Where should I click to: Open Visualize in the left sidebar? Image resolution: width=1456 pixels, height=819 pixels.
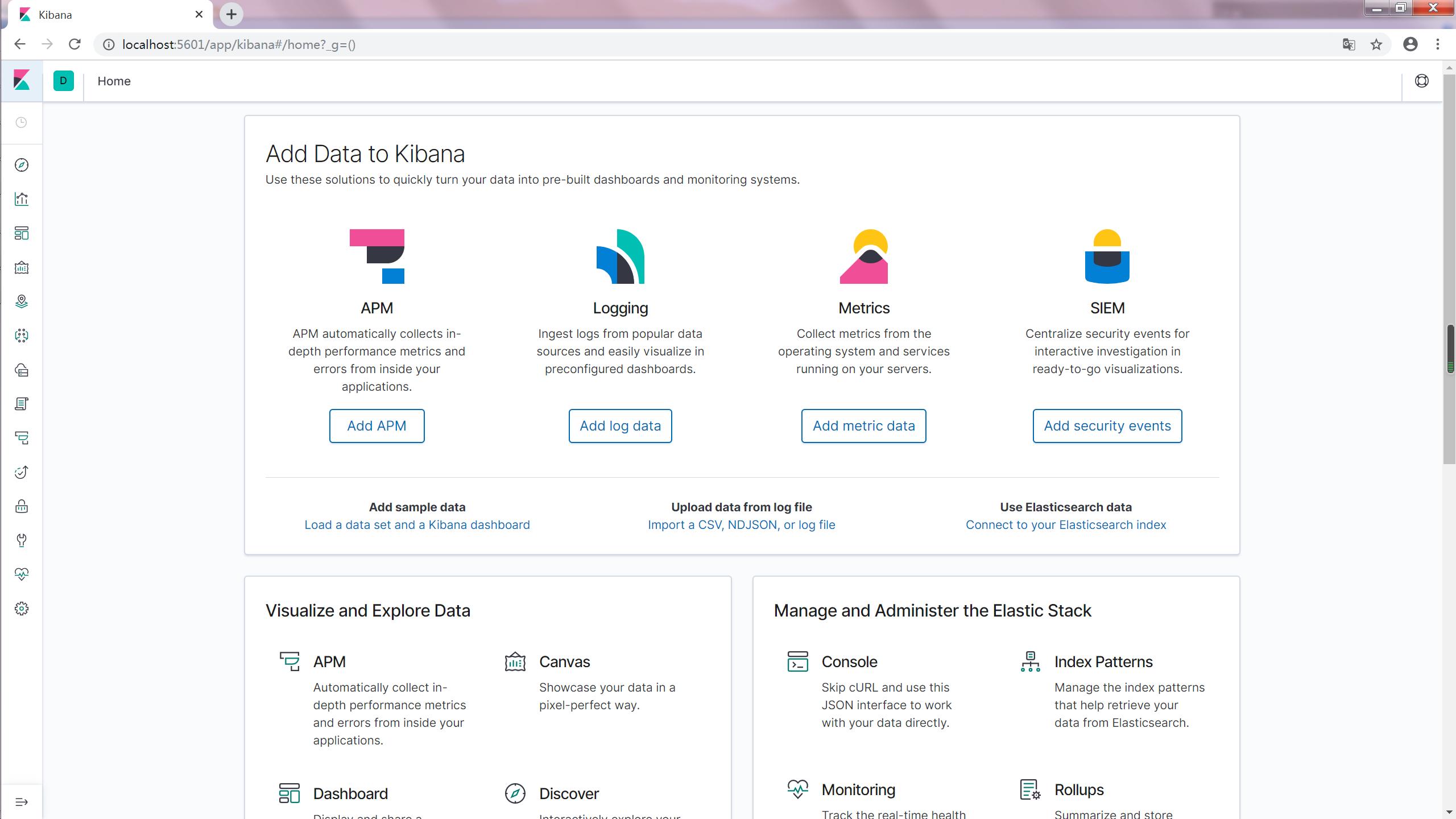[22, 199]
